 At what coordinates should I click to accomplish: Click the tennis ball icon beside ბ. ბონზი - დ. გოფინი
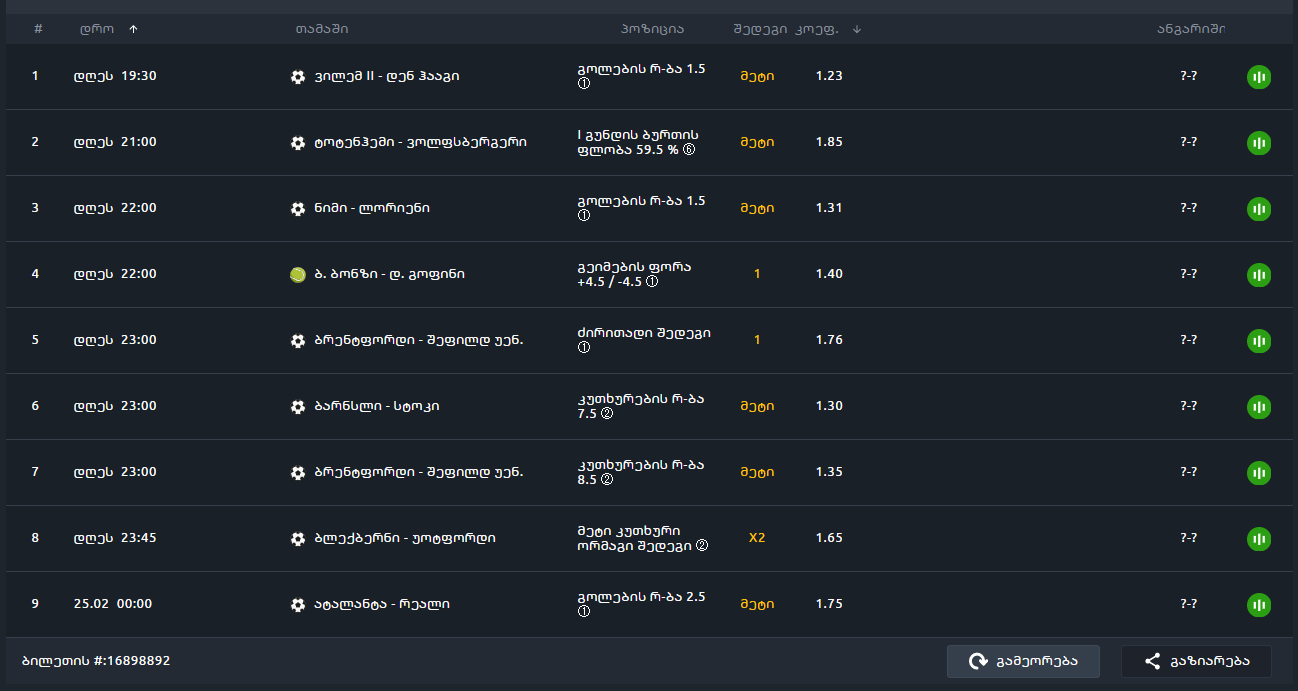point(298,274)
